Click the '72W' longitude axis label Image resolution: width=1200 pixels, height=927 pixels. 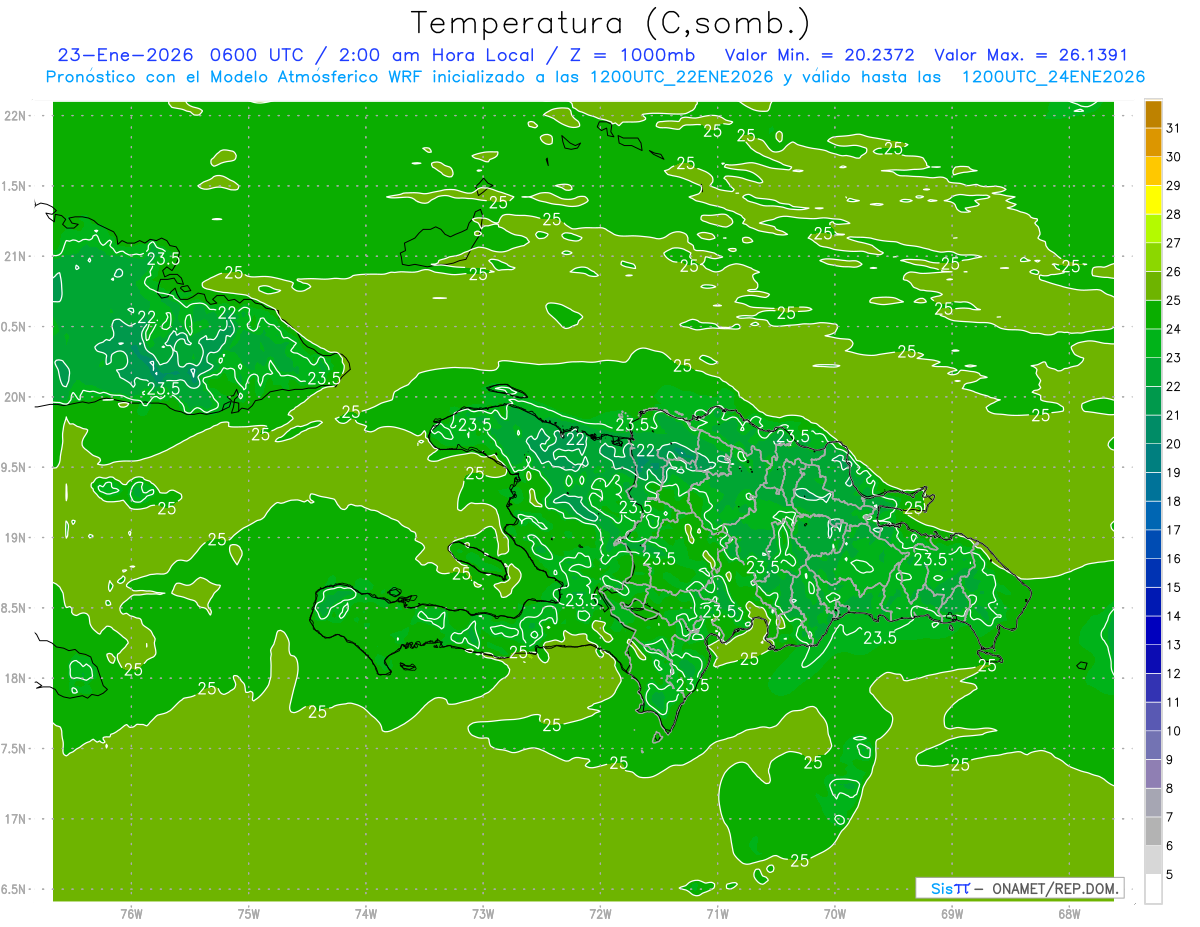click(x=600, y=914)
